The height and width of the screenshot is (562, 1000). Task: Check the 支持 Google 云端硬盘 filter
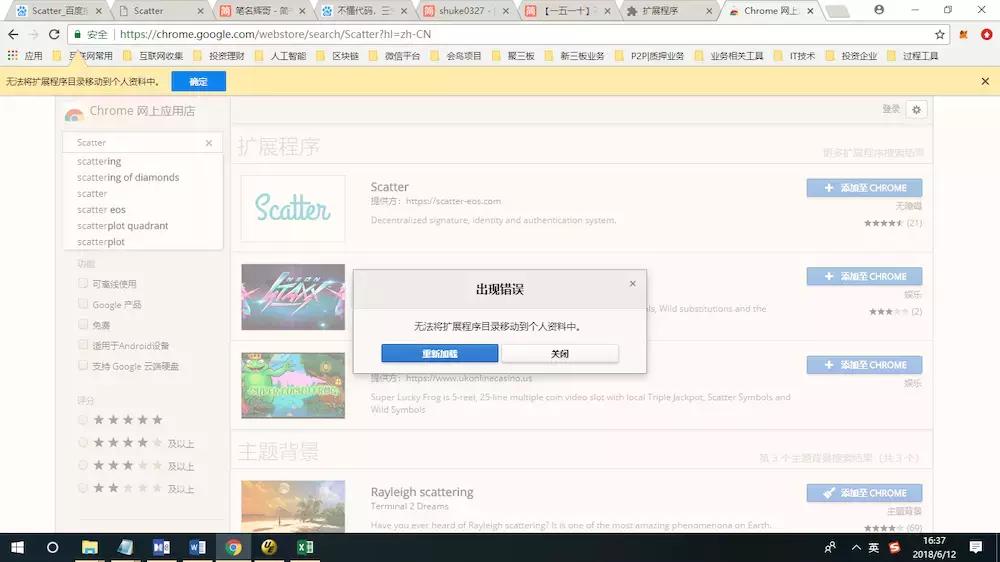click(x=83, y=365)
